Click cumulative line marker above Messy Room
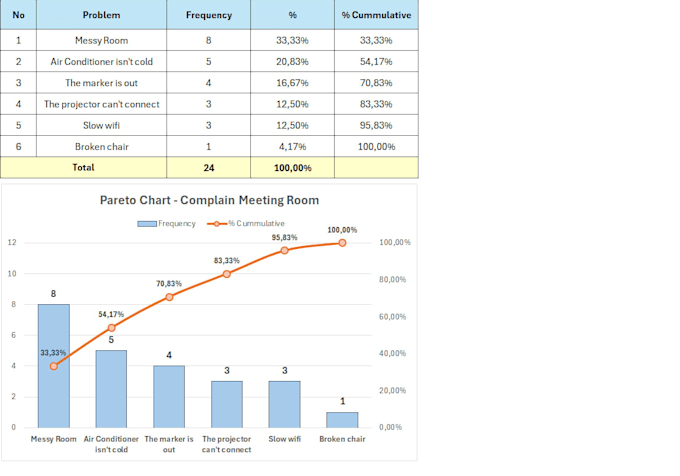680x476 pixels. point(54,366)
